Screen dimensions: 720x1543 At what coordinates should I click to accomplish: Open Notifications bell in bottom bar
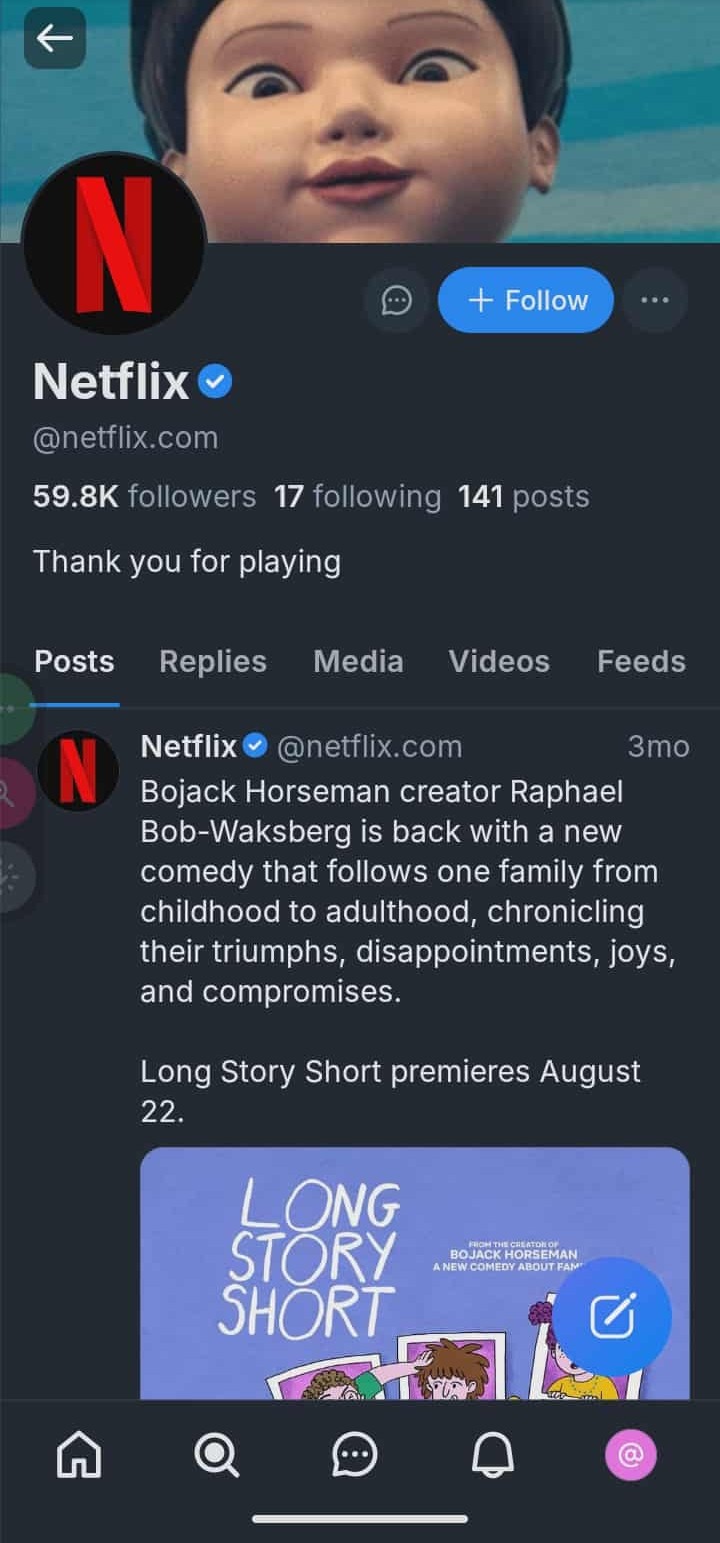click(492, 1455)
